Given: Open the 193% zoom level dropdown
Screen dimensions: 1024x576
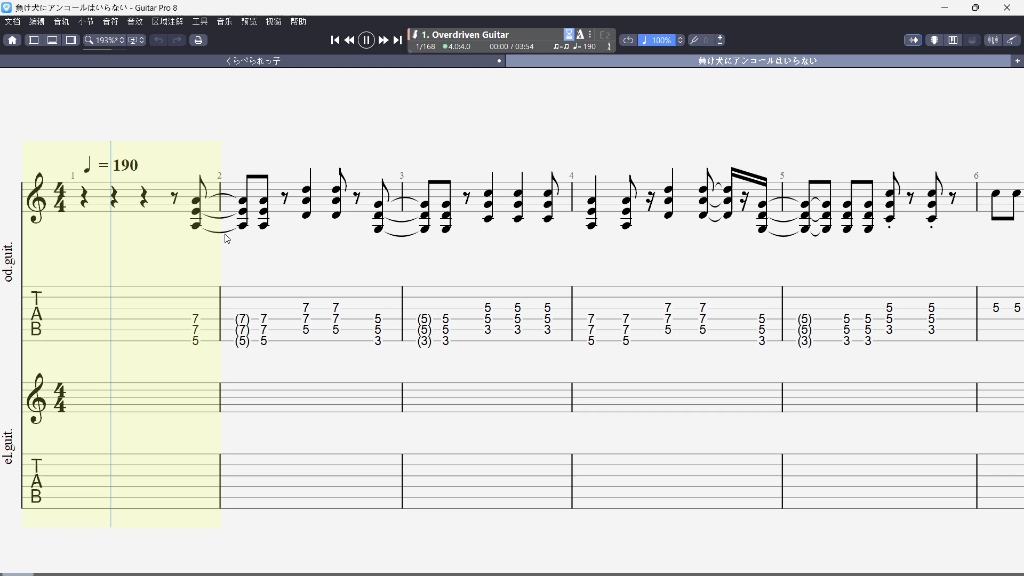Looking at the screenshot, I should click(x=110, y=40).
